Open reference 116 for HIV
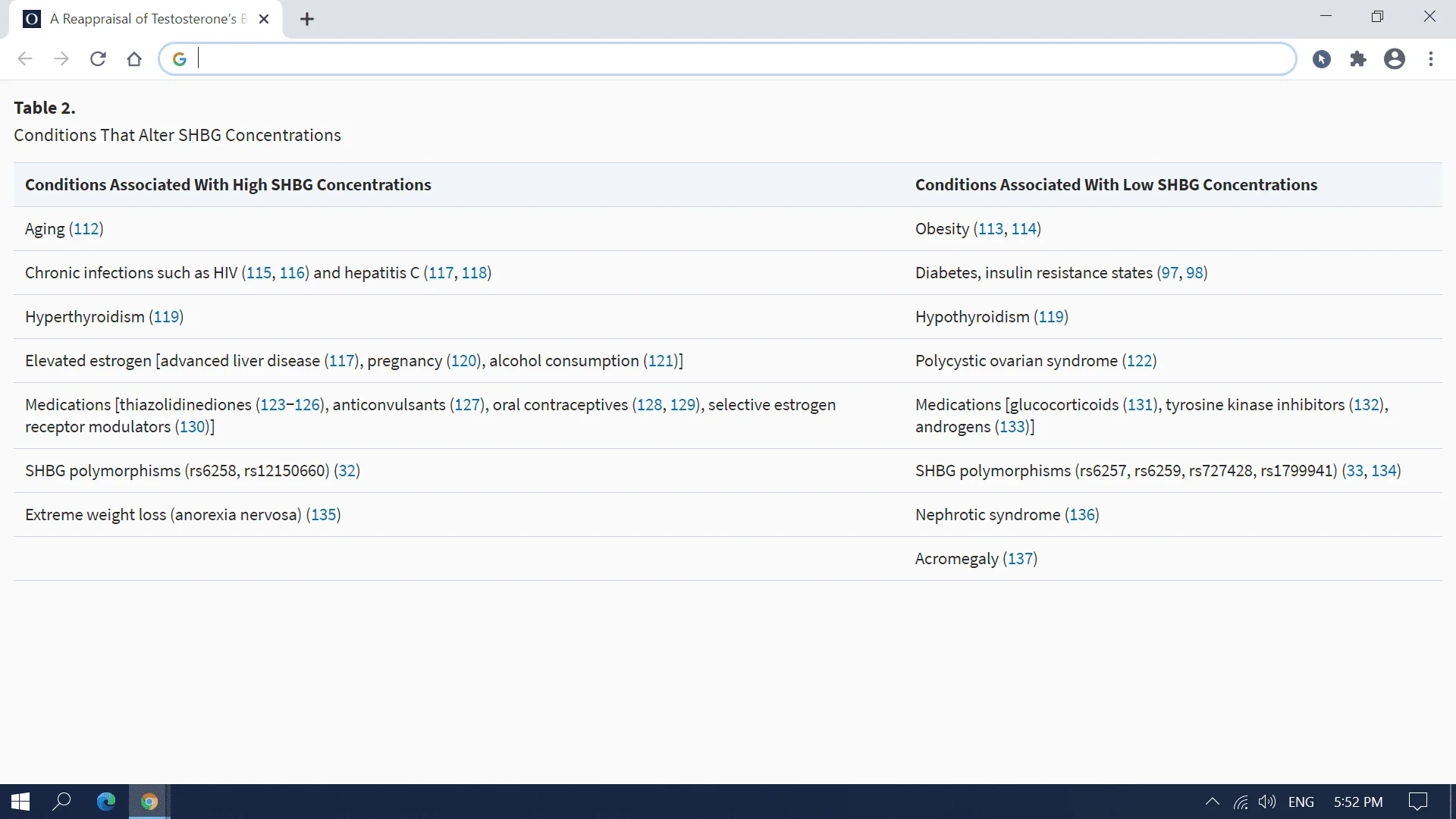The image size is (1456, 819). [x=292, y=273]
